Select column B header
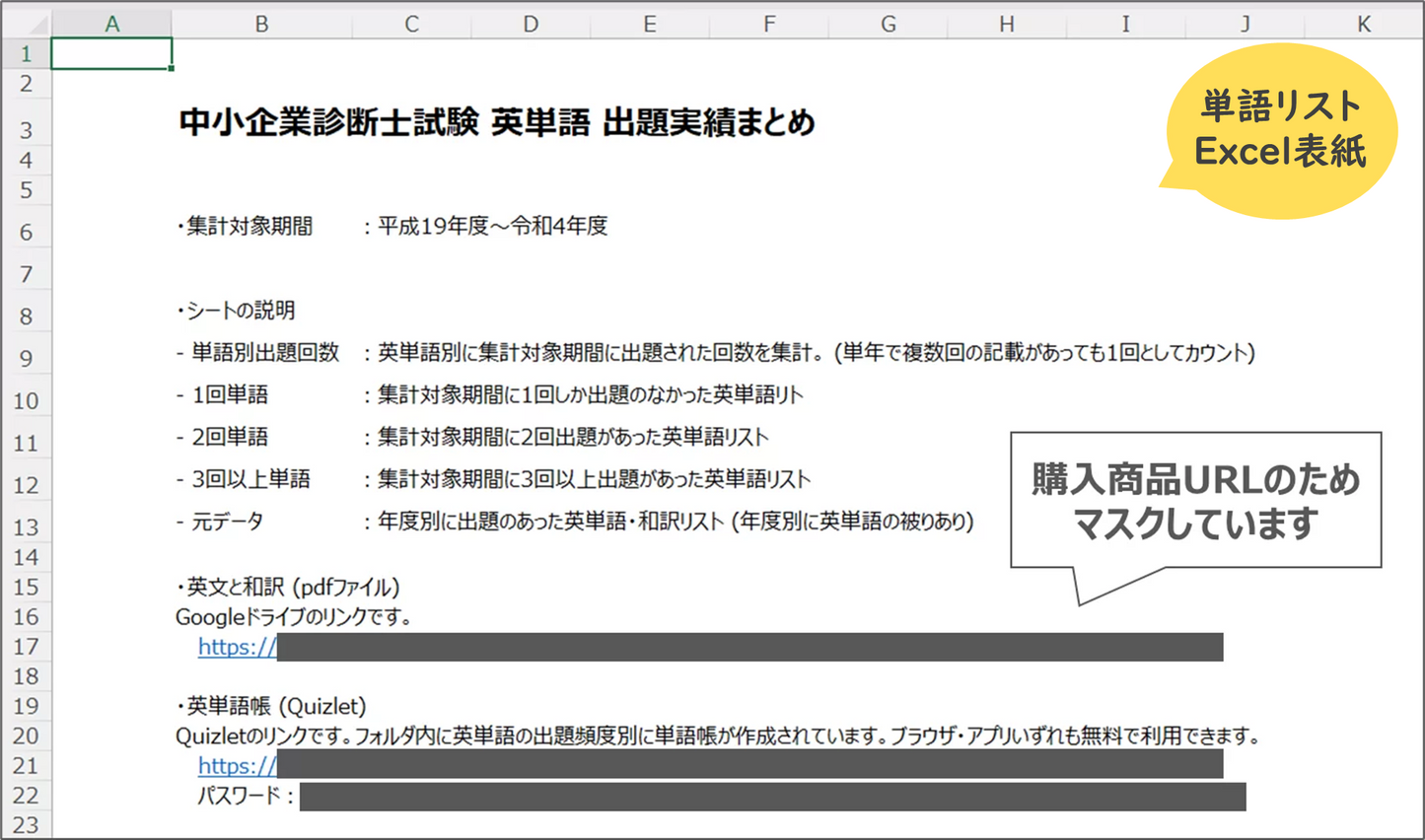 tap(261, 24)
